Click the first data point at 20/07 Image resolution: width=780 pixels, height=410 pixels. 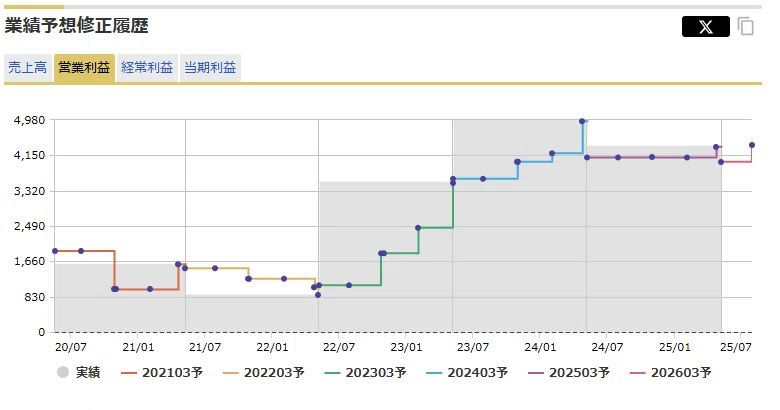[55, 251]
